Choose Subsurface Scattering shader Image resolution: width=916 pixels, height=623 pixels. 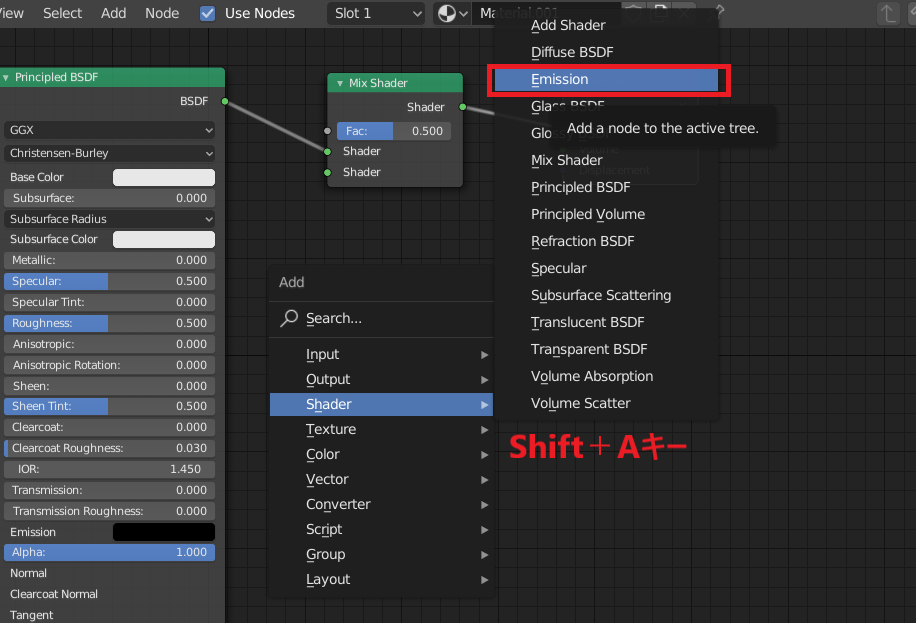tap(606, 295)
